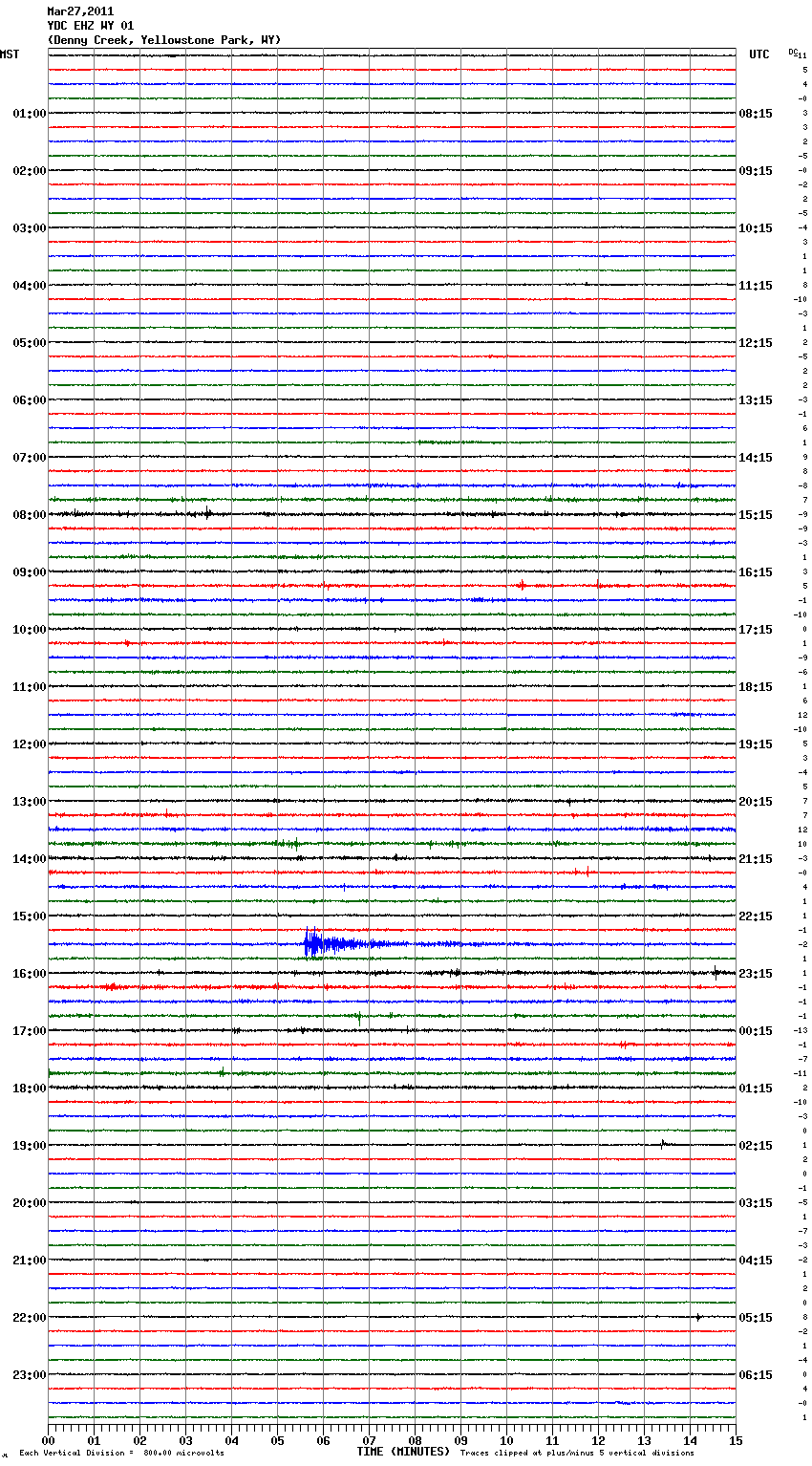Click the green spike burst on the 13:45 MST trace

coord(288,844)
